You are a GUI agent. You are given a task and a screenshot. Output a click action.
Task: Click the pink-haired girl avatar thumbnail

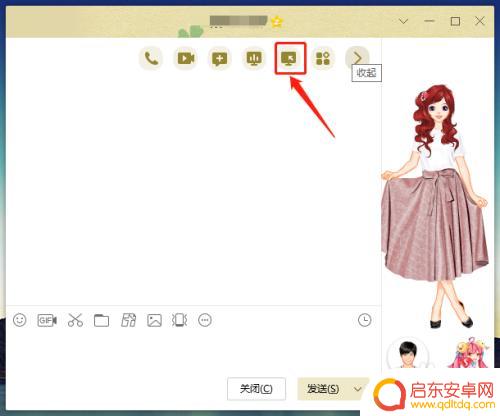pos(469,353)
